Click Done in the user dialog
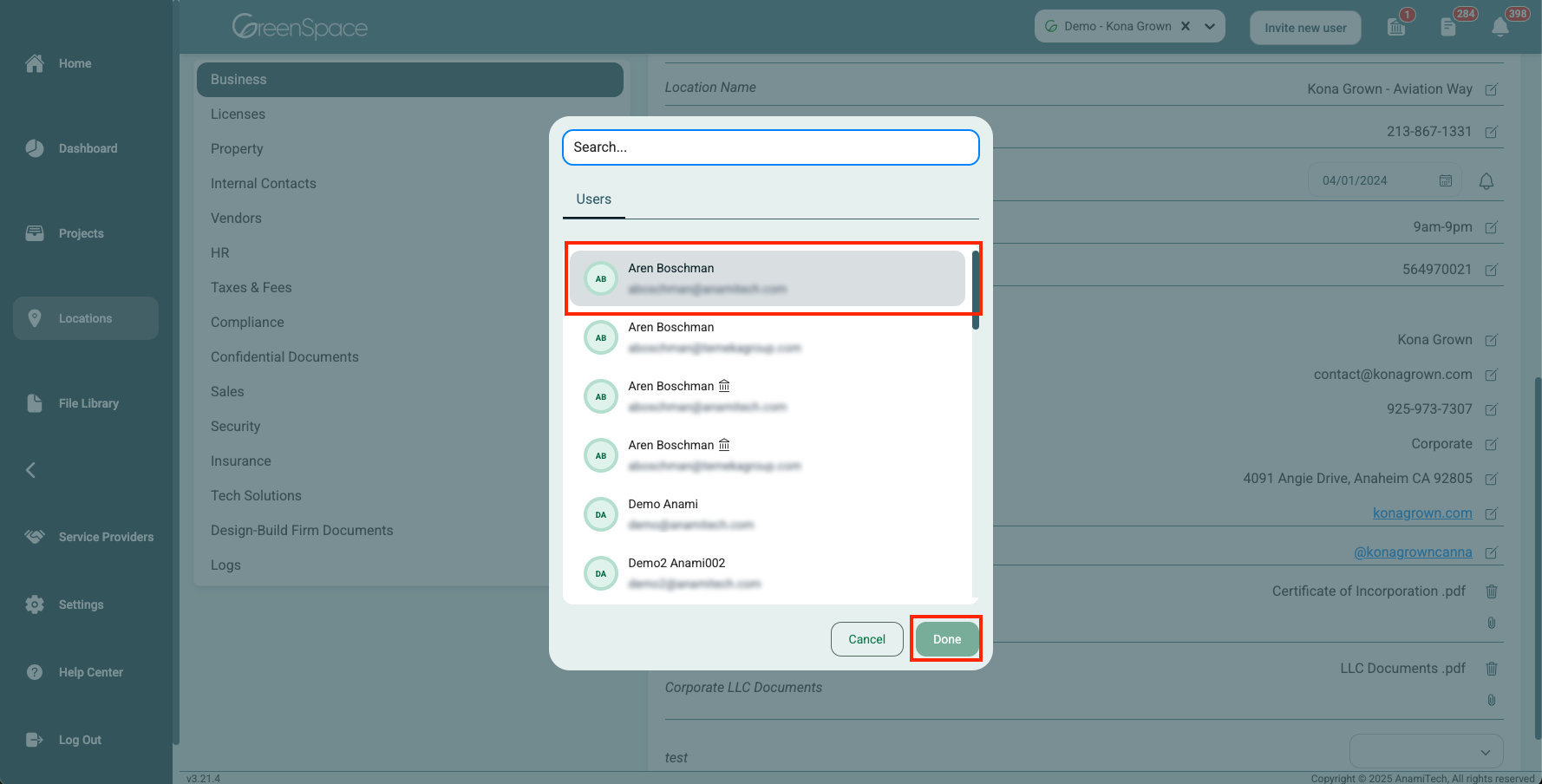 pyautogui.click(x=947, y=639)
